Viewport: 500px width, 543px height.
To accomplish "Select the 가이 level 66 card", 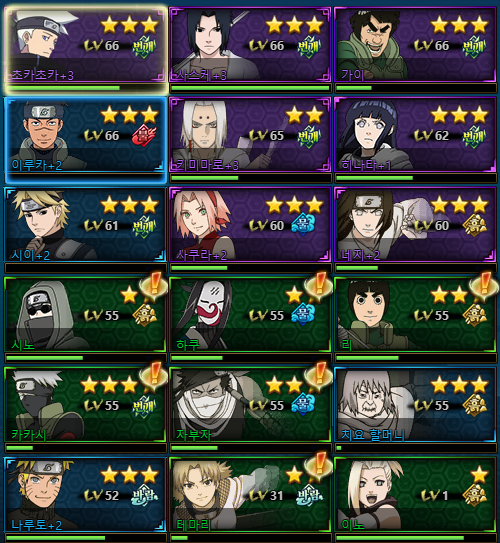I will click(415, 45).
